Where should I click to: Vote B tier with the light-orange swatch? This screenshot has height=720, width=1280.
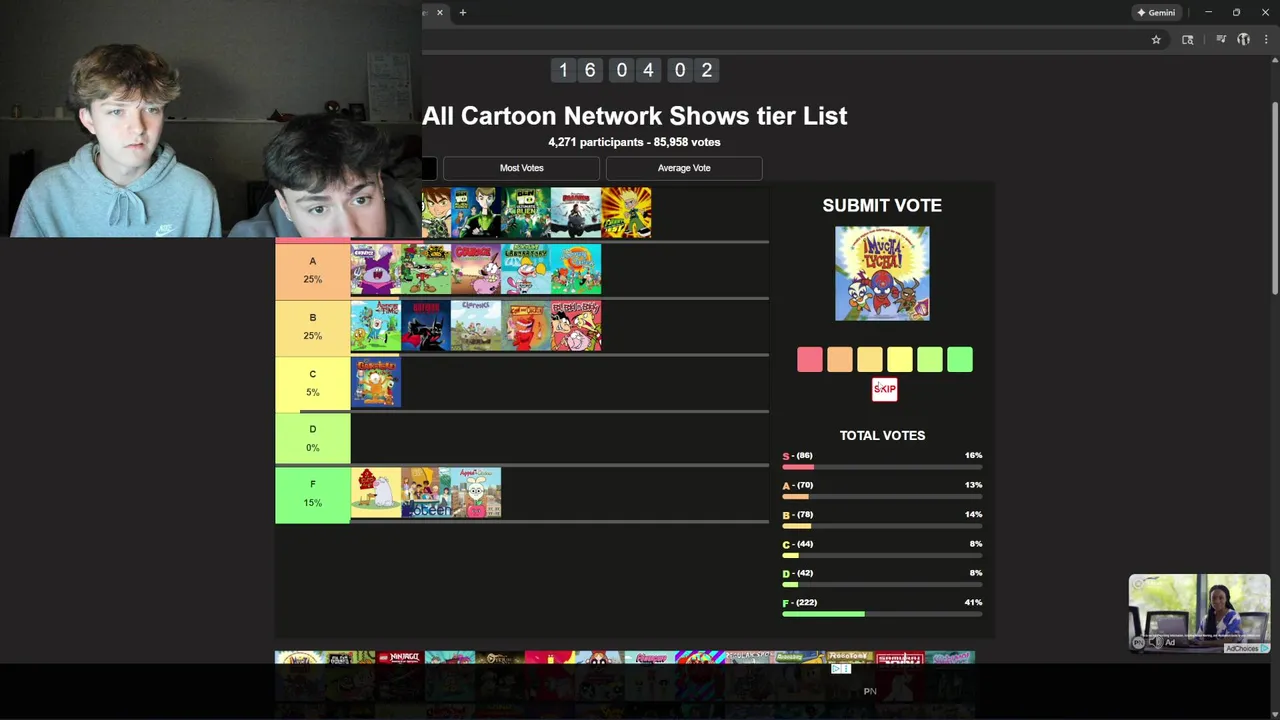(x=870, y=360)
